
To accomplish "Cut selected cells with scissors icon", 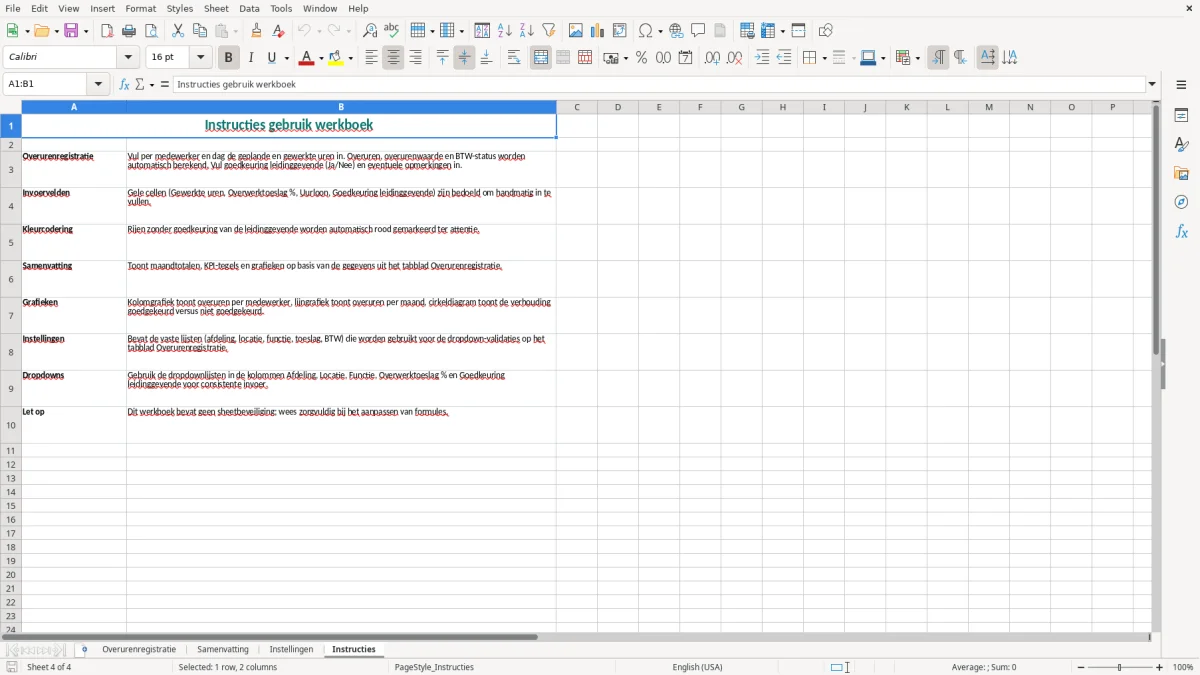I will tap(178, 31).
